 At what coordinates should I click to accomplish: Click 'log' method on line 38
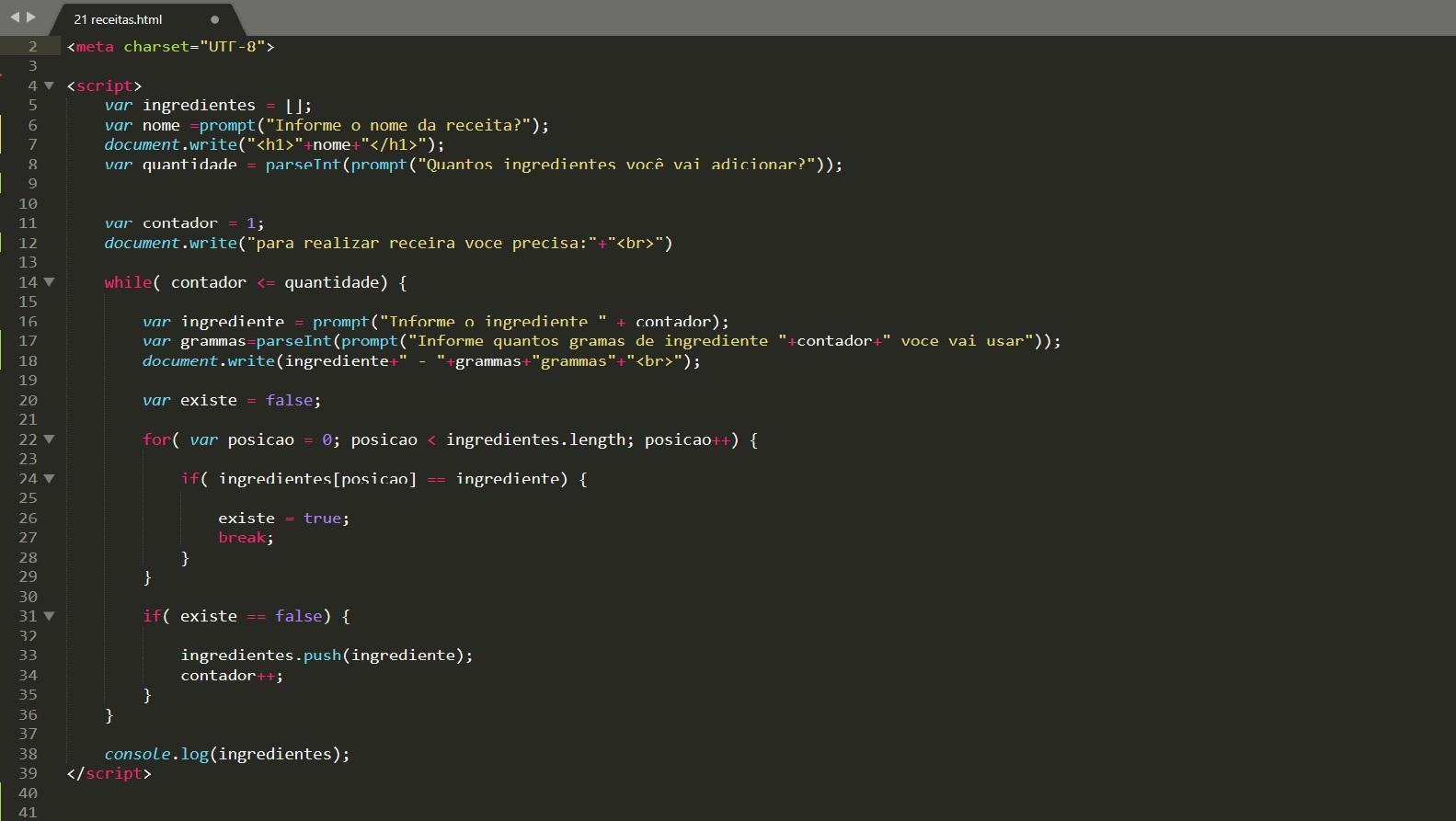tap(194, 754)
